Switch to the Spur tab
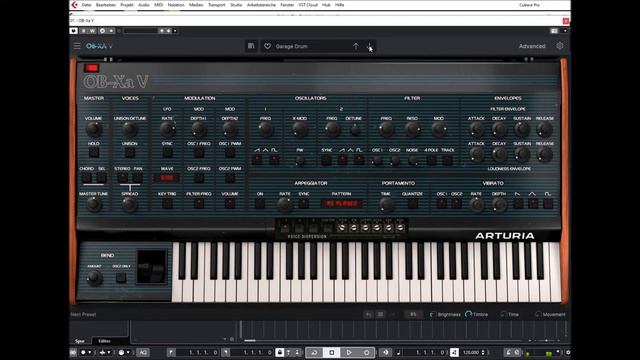 [80, 341]
